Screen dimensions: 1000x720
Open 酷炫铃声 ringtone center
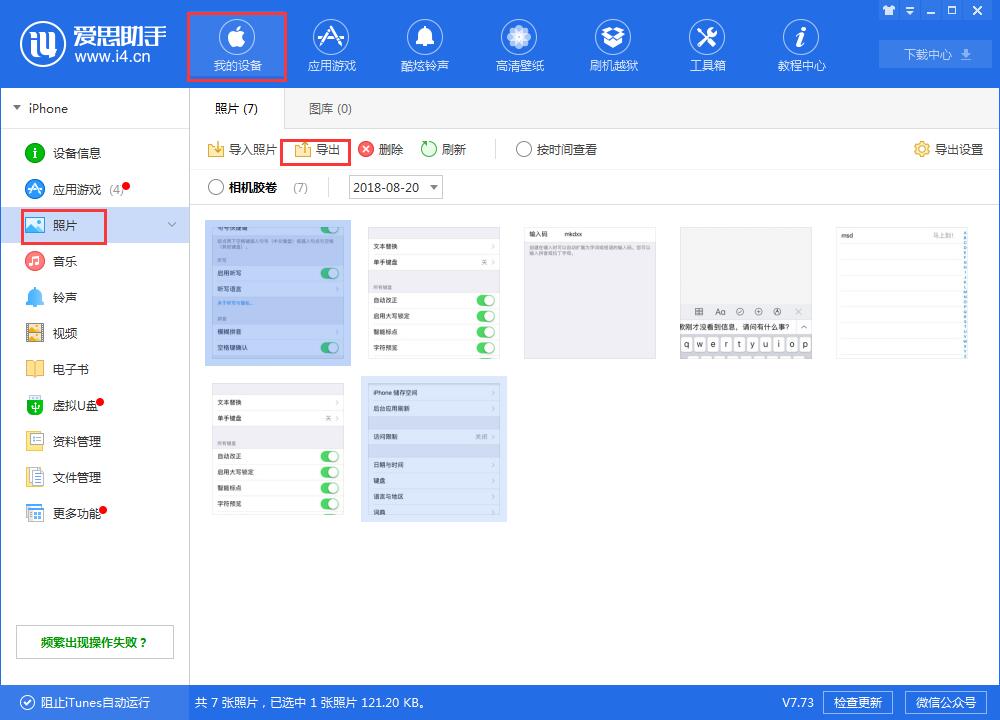pyautogui.click(x=424, y=45)
